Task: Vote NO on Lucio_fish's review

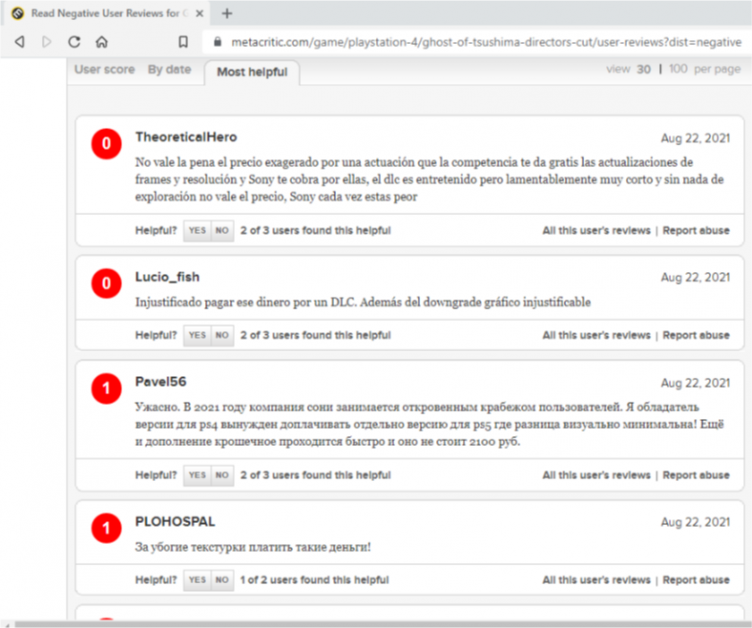Action: click(x=222, y=335)
